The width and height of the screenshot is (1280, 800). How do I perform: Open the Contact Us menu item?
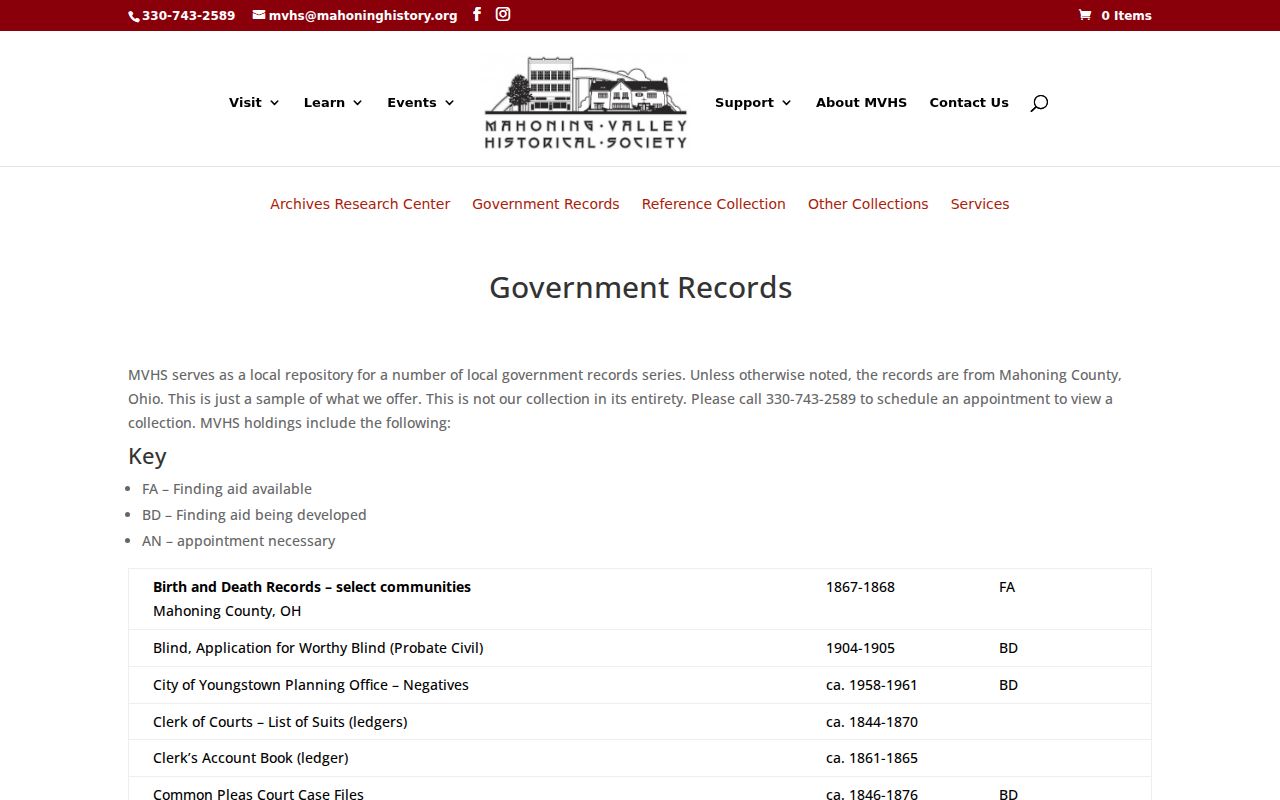[969, 102]
